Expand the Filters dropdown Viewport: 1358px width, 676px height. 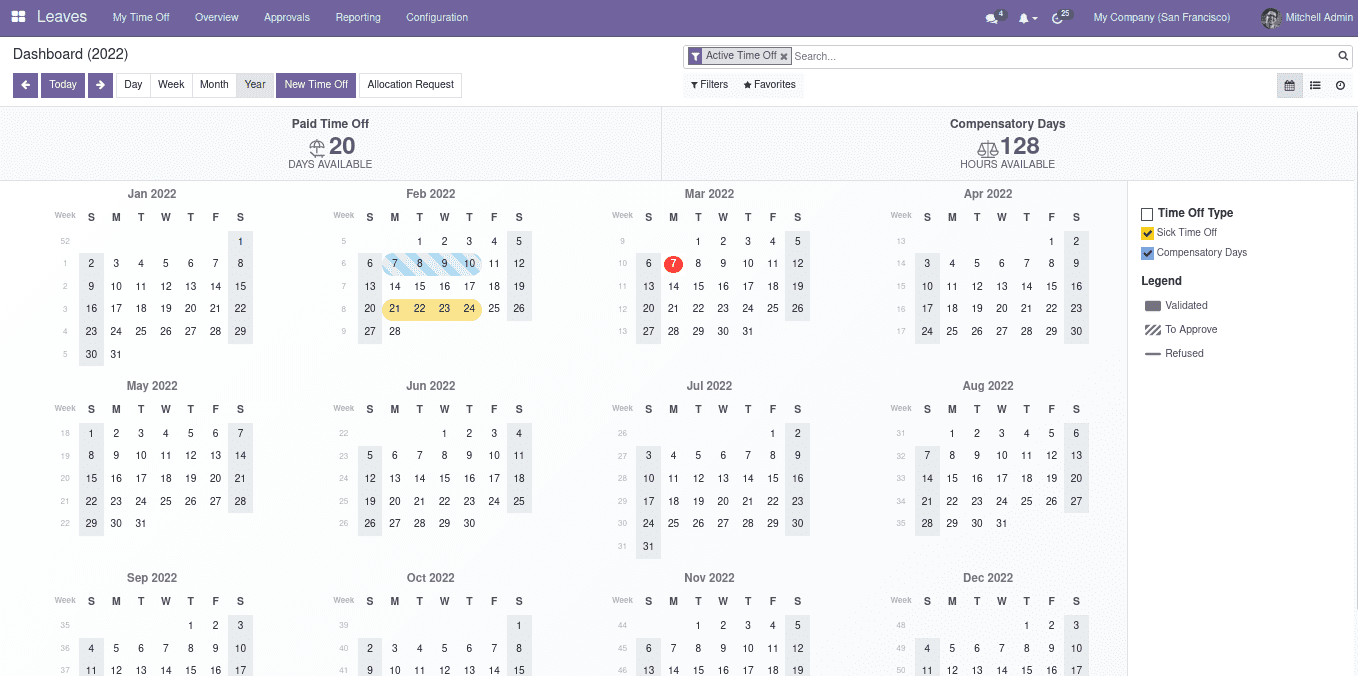[709, 85]
